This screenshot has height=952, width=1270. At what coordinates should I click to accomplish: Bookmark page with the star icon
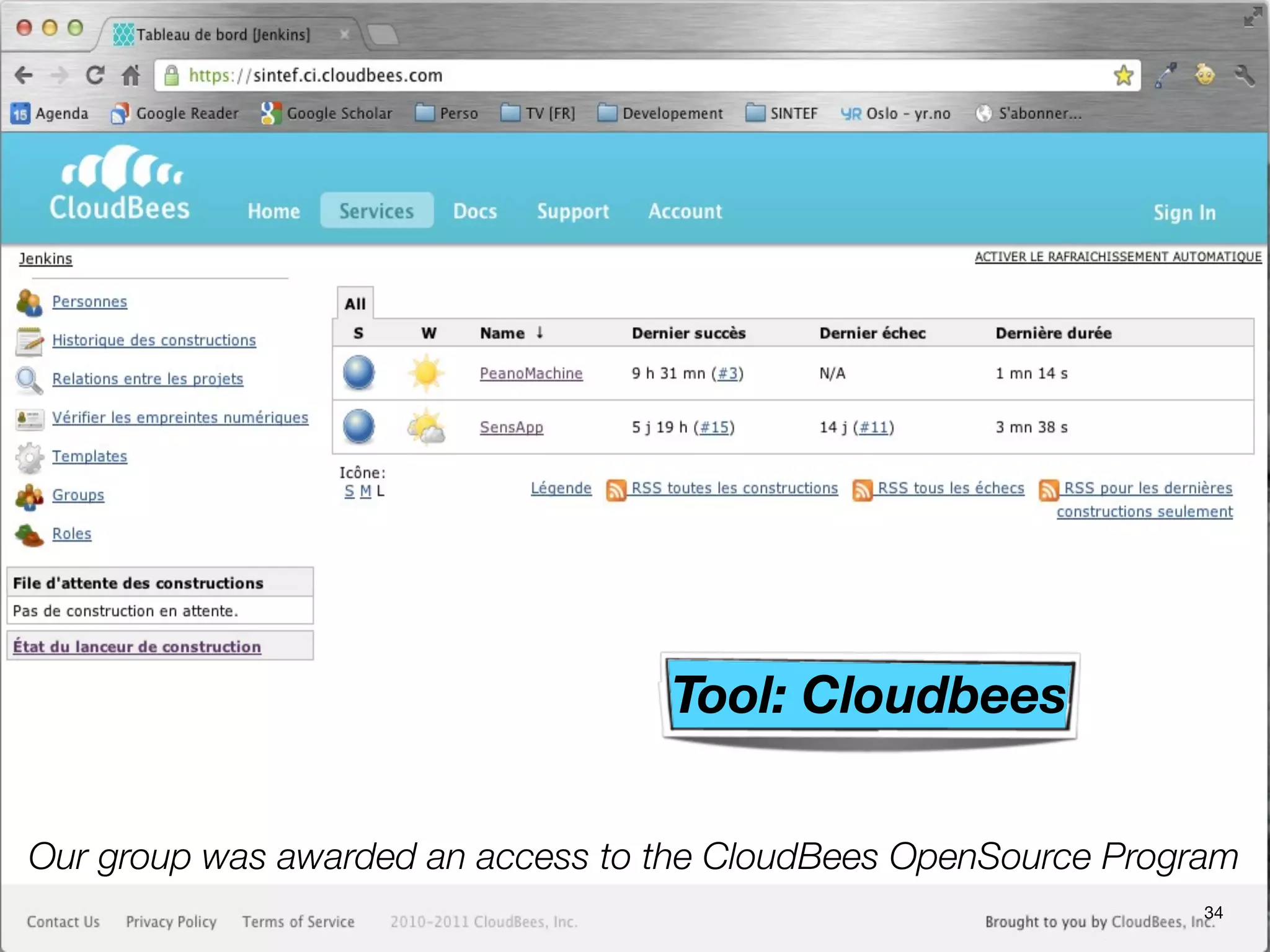pyautogui.click(x=1123, y=76)
